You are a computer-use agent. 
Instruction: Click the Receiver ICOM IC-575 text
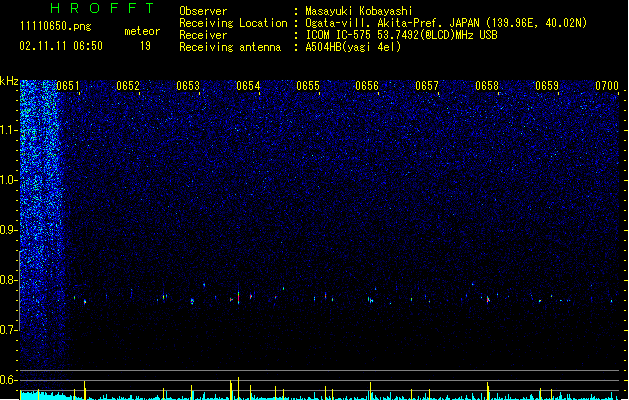402,35
